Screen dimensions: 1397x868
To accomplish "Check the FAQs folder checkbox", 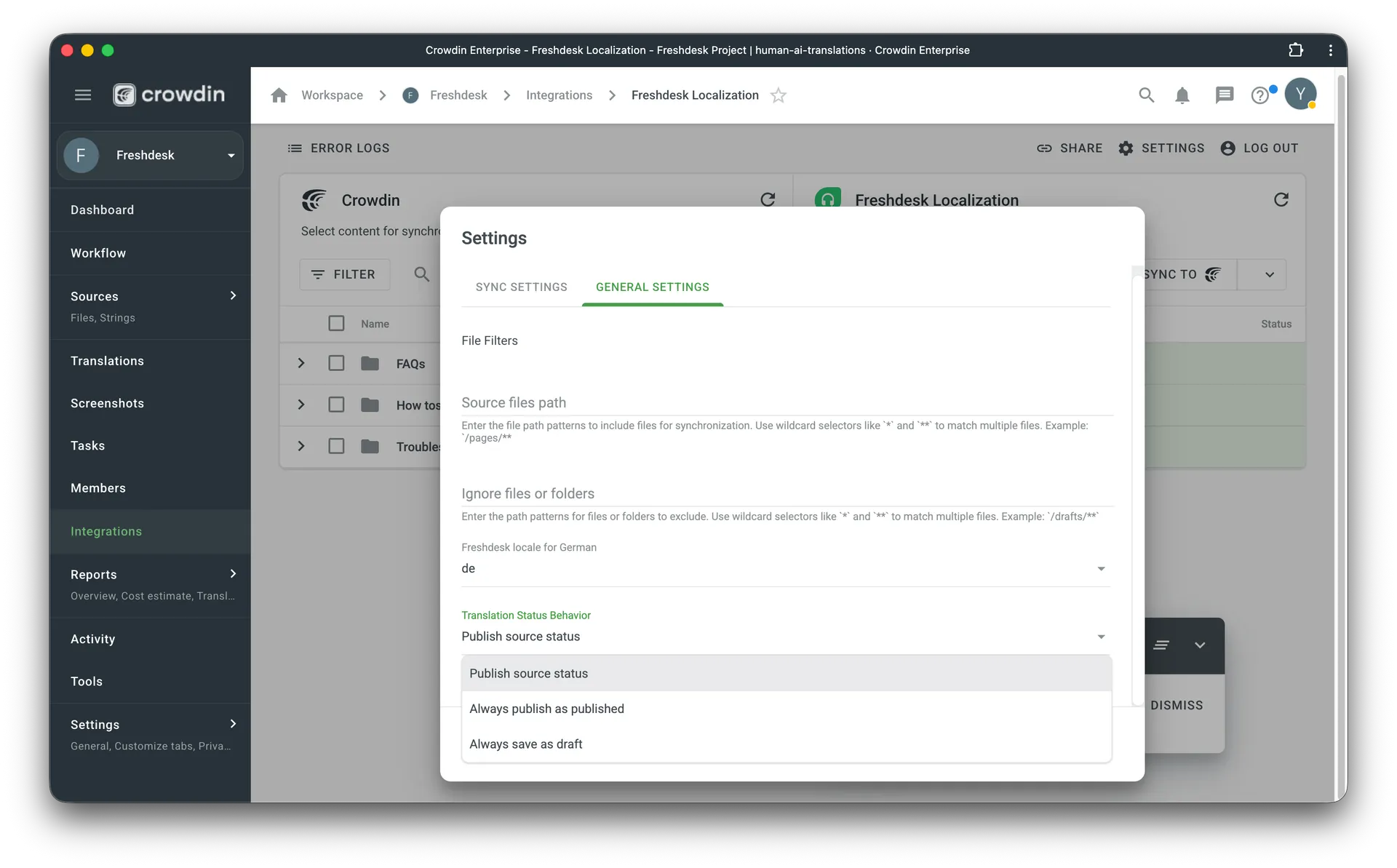I will click(336, 363).
